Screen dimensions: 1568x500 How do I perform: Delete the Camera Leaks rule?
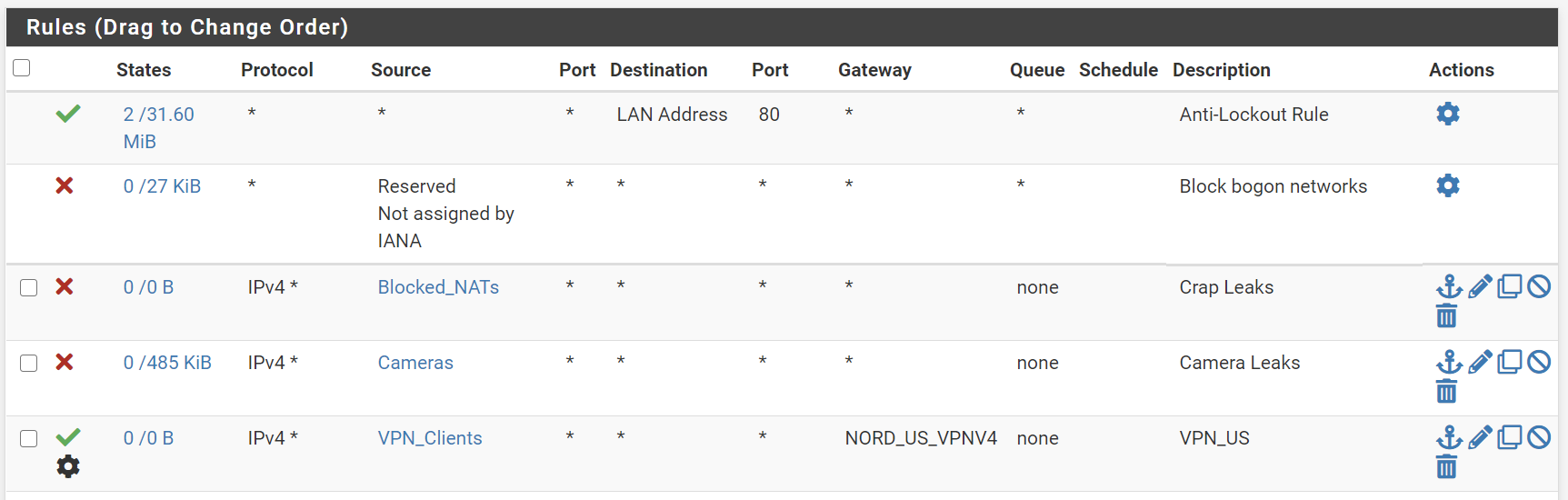click(1446, 392)
